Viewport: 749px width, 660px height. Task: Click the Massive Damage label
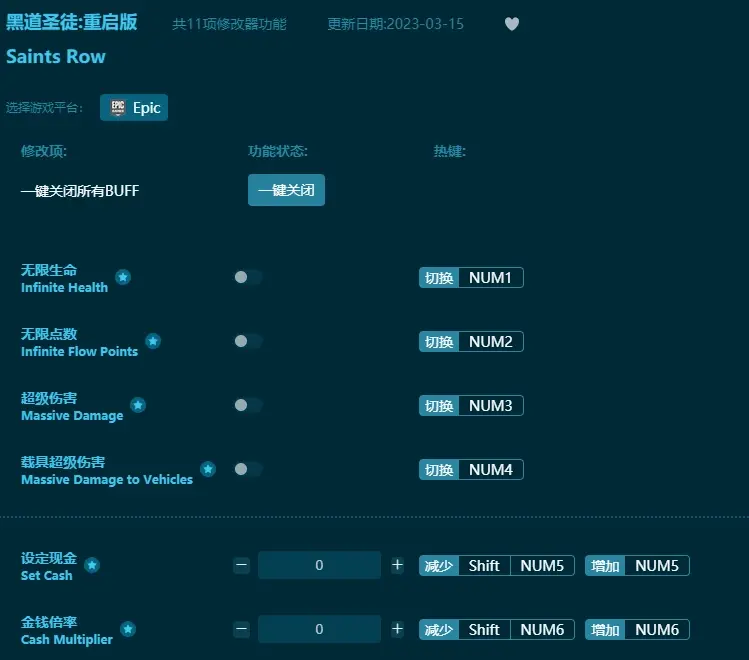(x=72, y=415)
